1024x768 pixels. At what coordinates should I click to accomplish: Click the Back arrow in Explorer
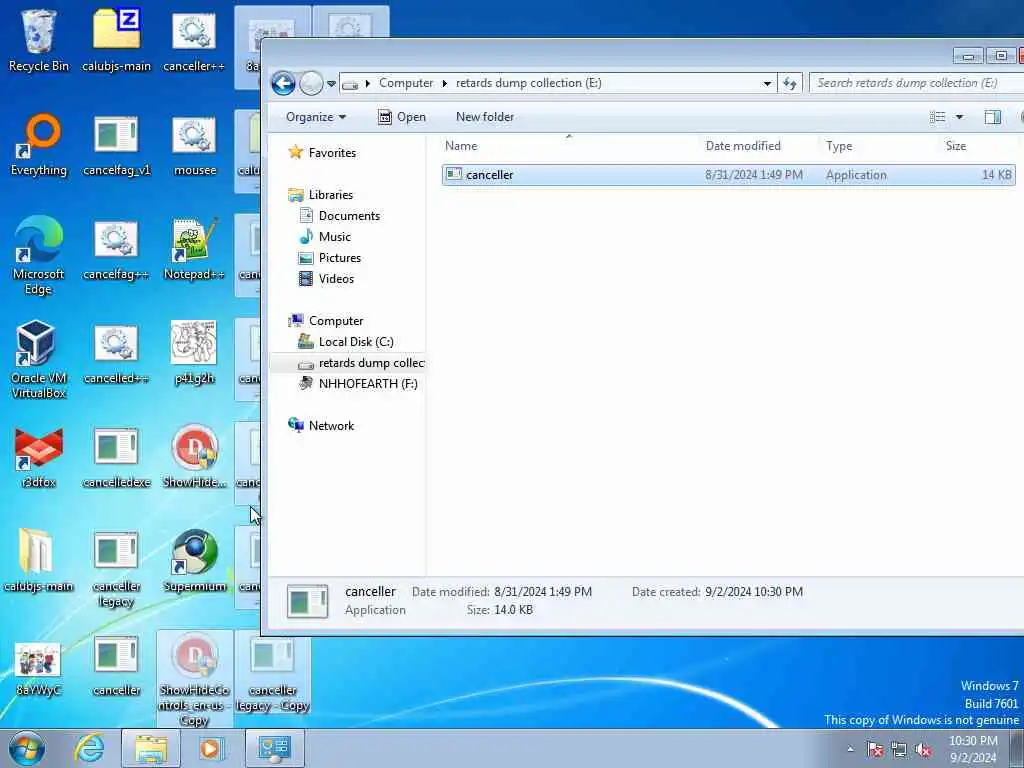(x=283, y=83)
